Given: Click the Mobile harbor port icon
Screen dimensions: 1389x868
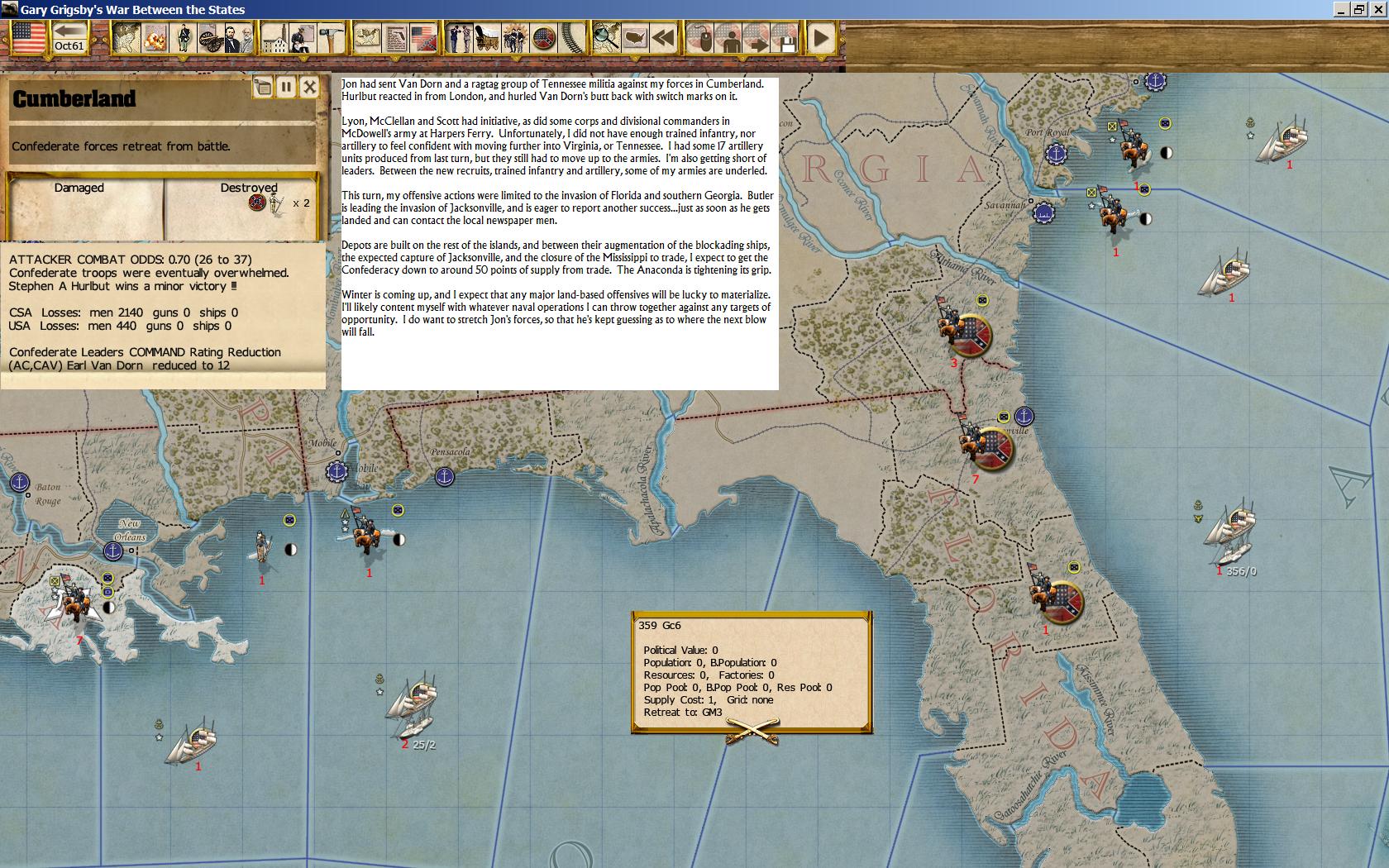Looking at the screenshot, I should click(x=337, y=472).
